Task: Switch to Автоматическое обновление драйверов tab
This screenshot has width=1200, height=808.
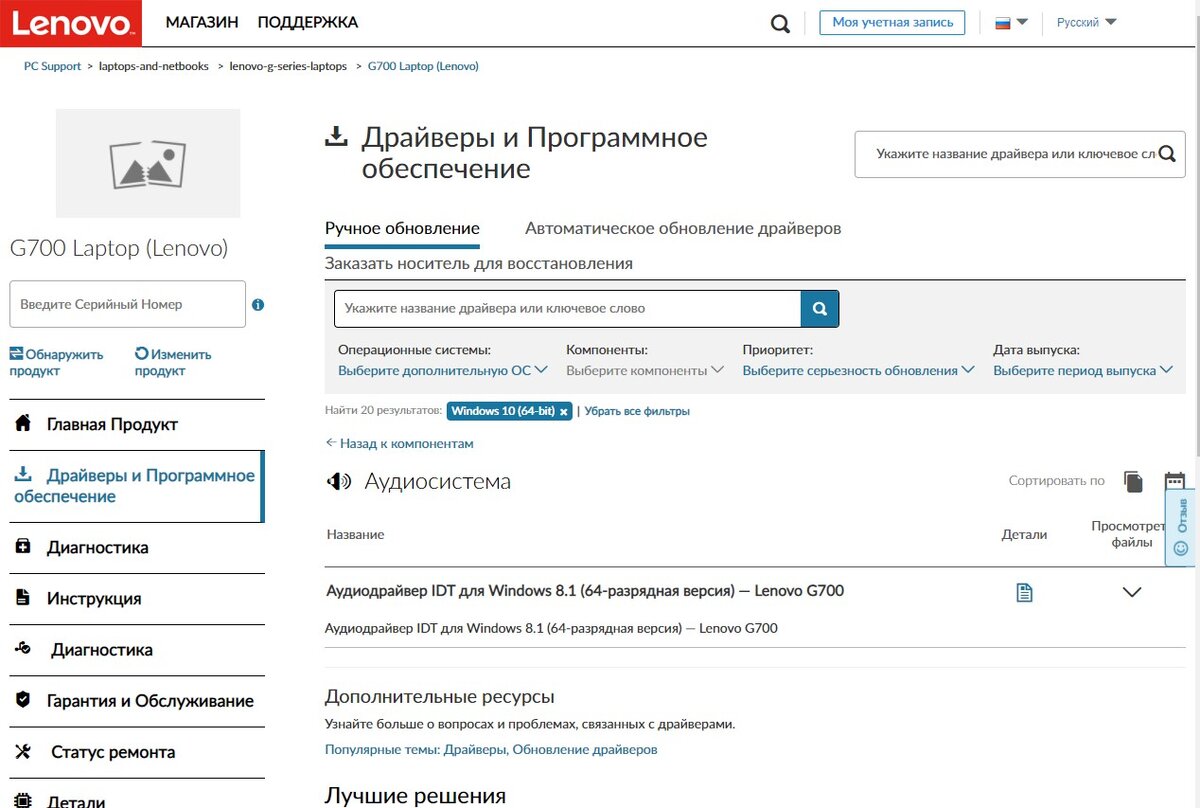Action: (x=683, y=228)
